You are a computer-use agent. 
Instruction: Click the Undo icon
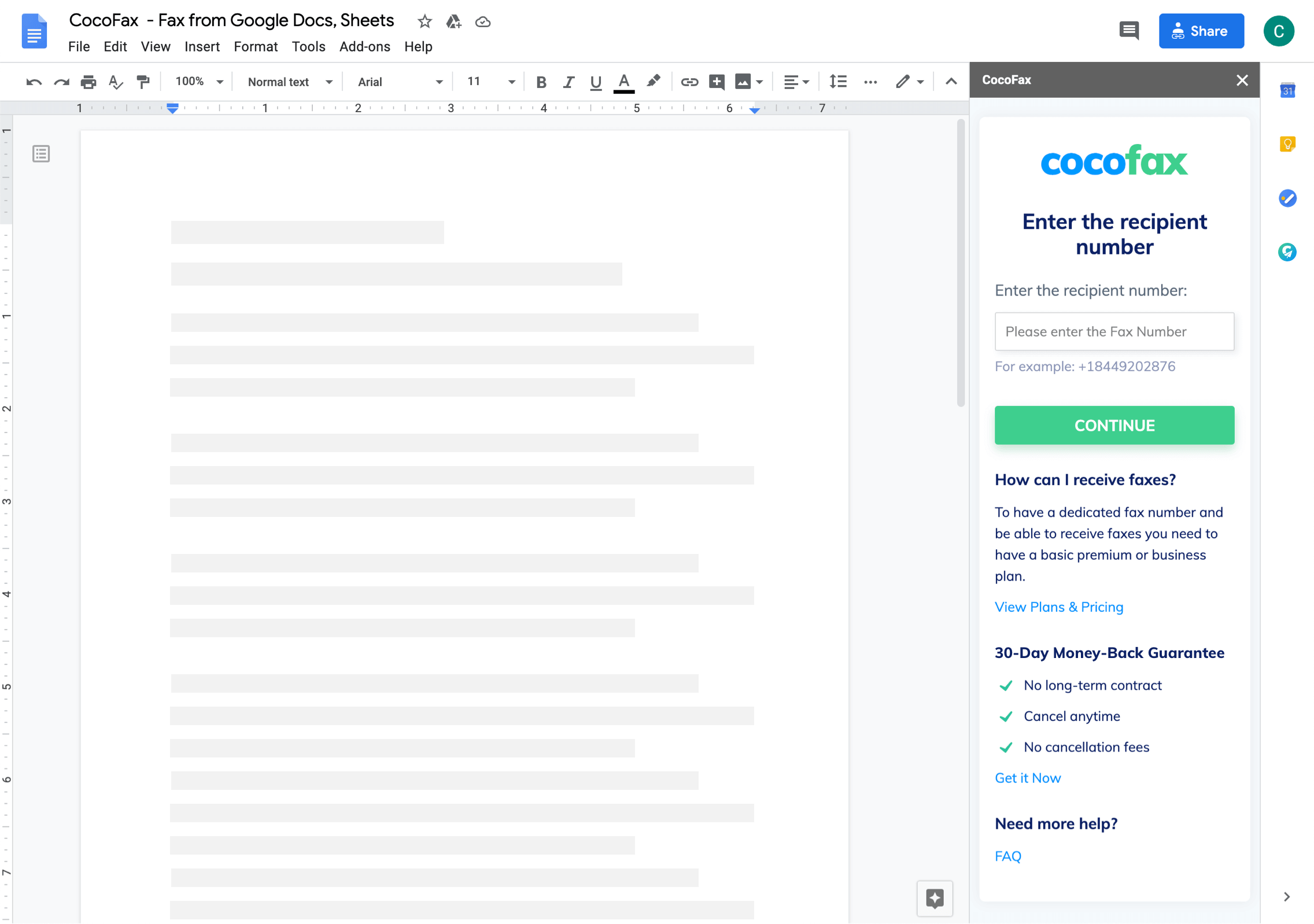(34, 82)
